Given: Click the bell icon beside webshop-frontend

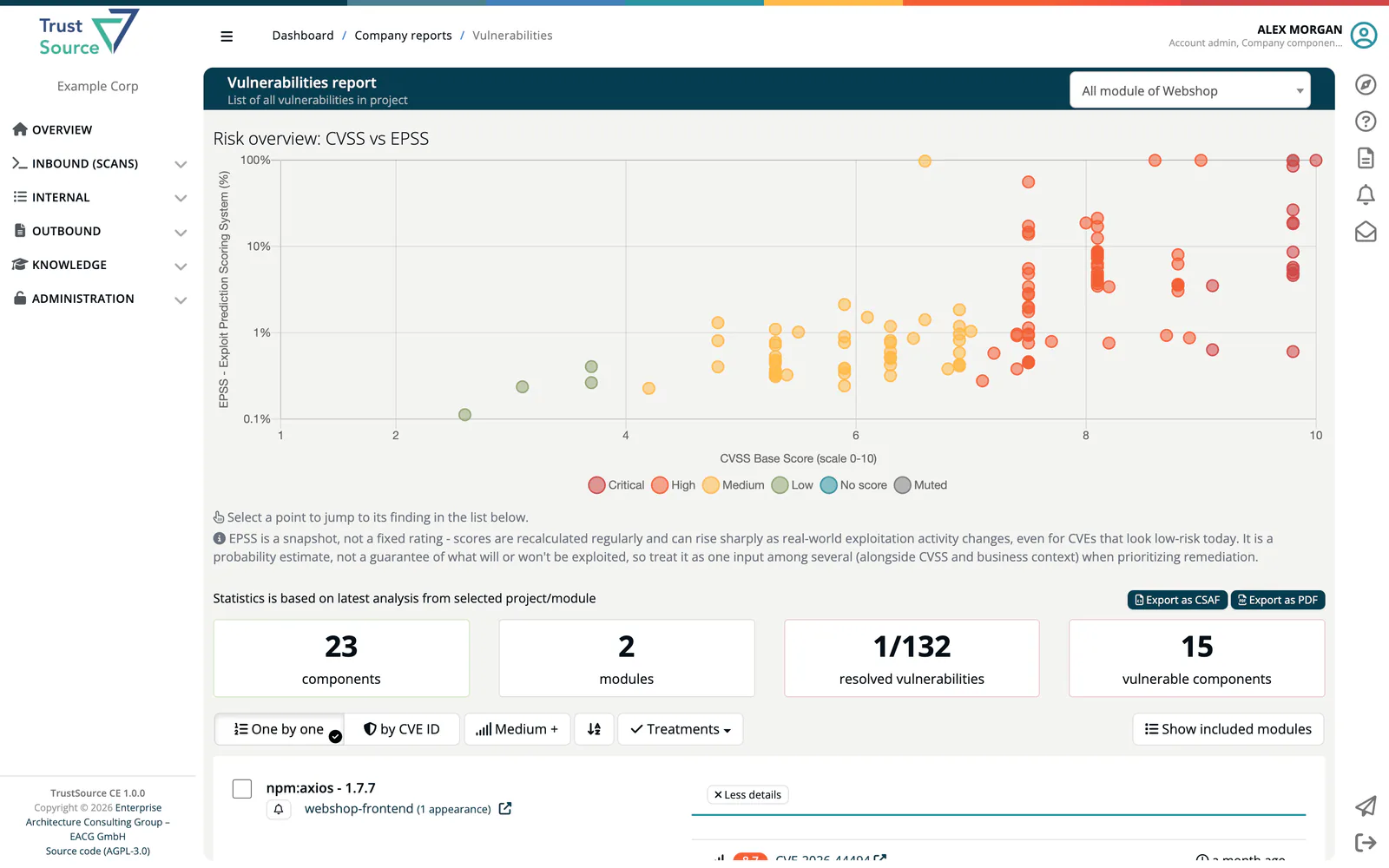Looking at the screenshot, I should [279, 809].
